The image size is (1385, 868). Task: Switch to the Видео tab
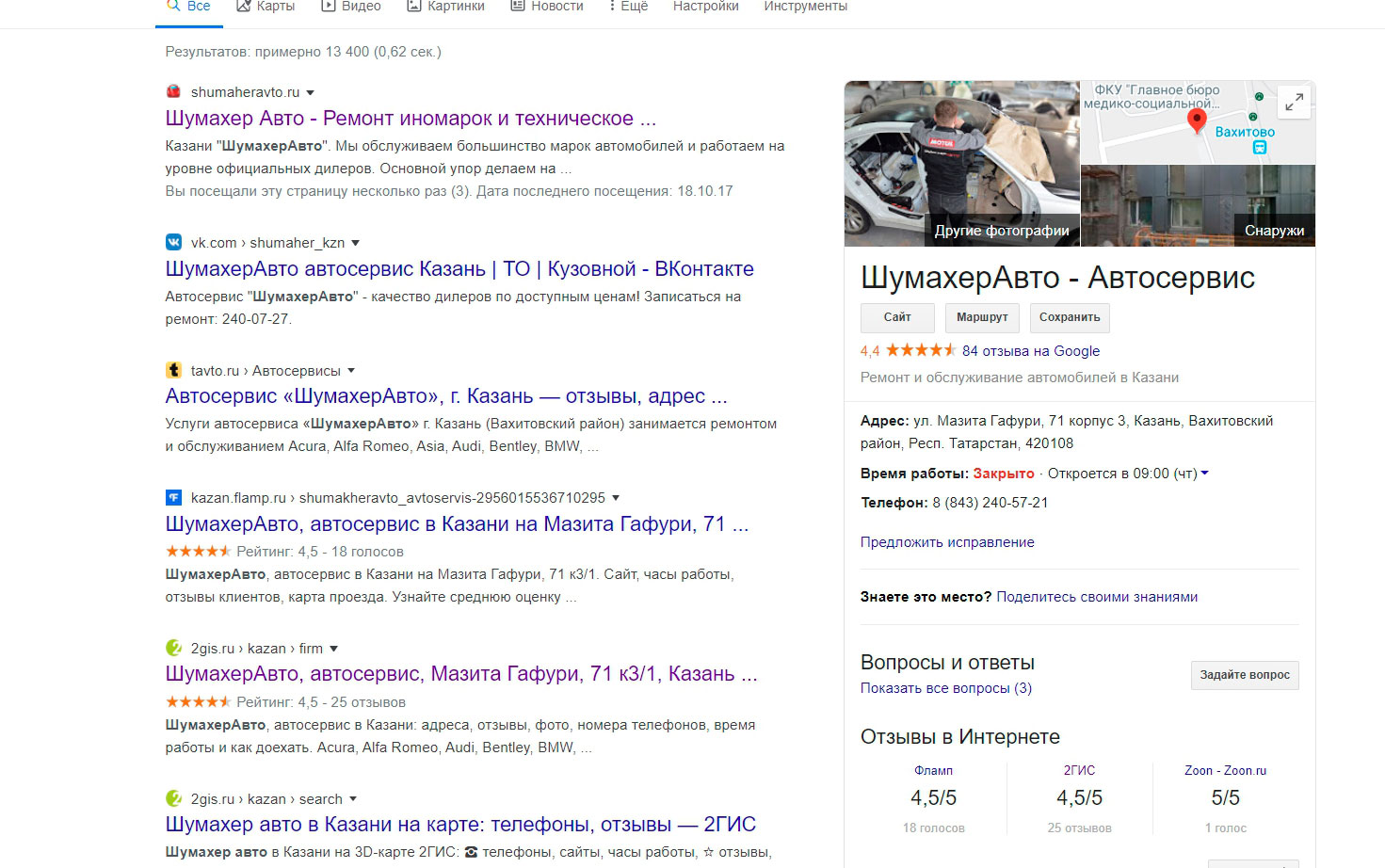[351, 7]
